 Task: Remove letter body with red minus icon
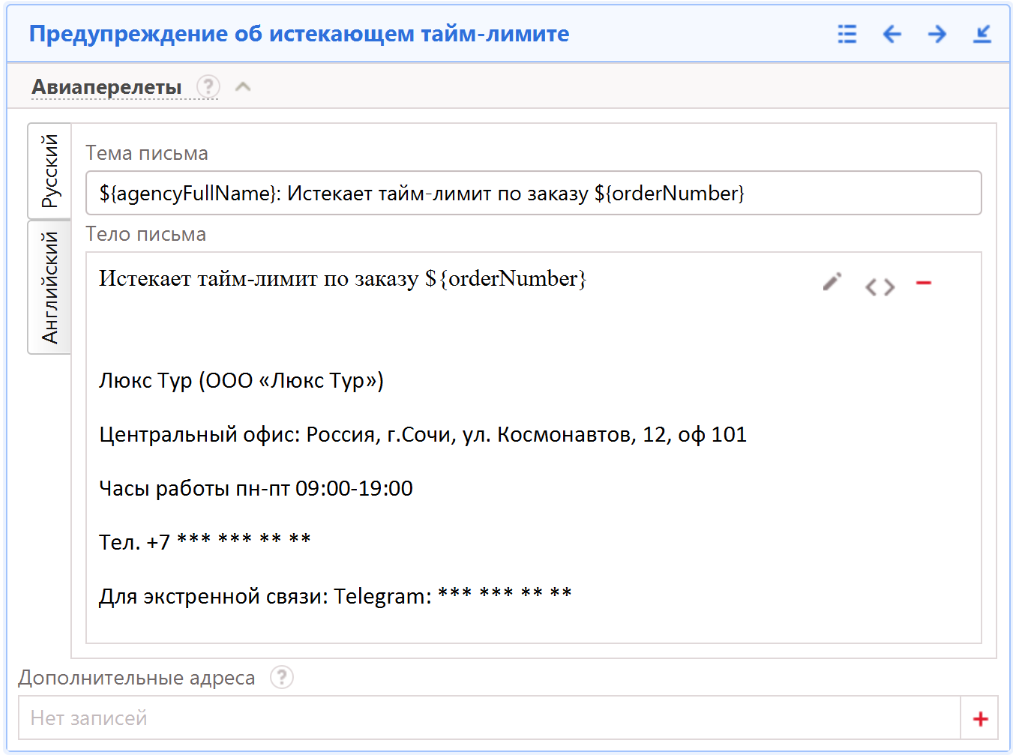click(923, 284)
